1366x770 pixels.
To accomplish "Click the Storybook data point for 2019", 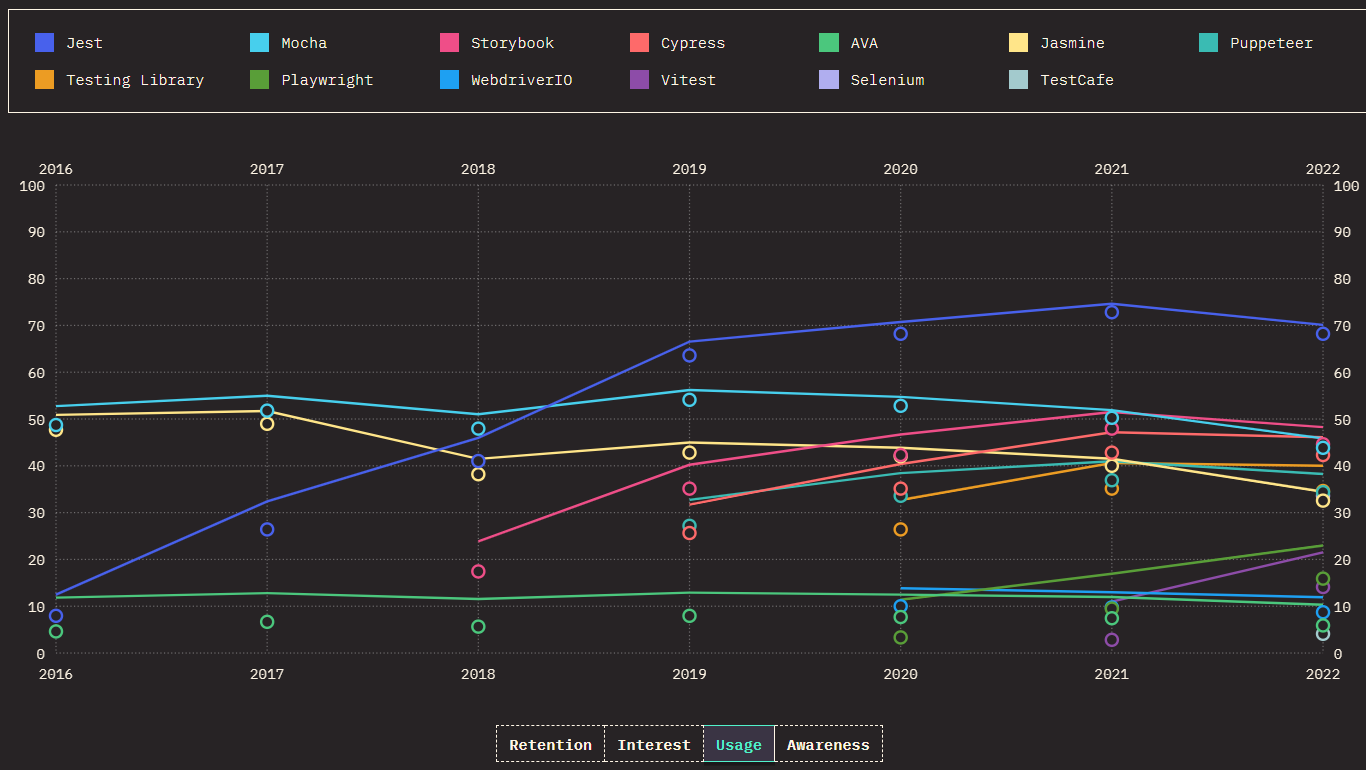I will (x=689, y=489).
